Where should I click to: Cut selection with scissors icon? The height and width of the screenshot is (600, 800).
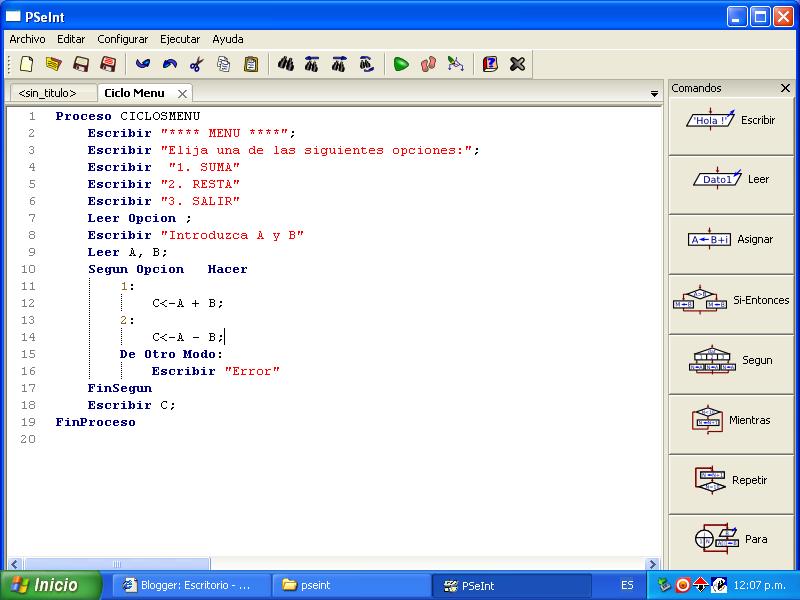click(196, 64)
